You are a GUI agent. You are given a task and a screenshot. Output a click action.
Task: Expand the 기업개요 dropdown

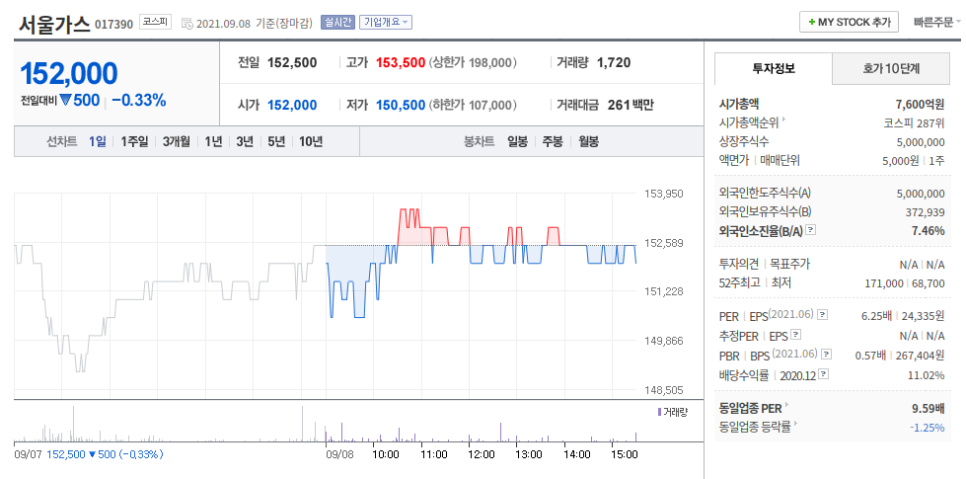point(386,22)
